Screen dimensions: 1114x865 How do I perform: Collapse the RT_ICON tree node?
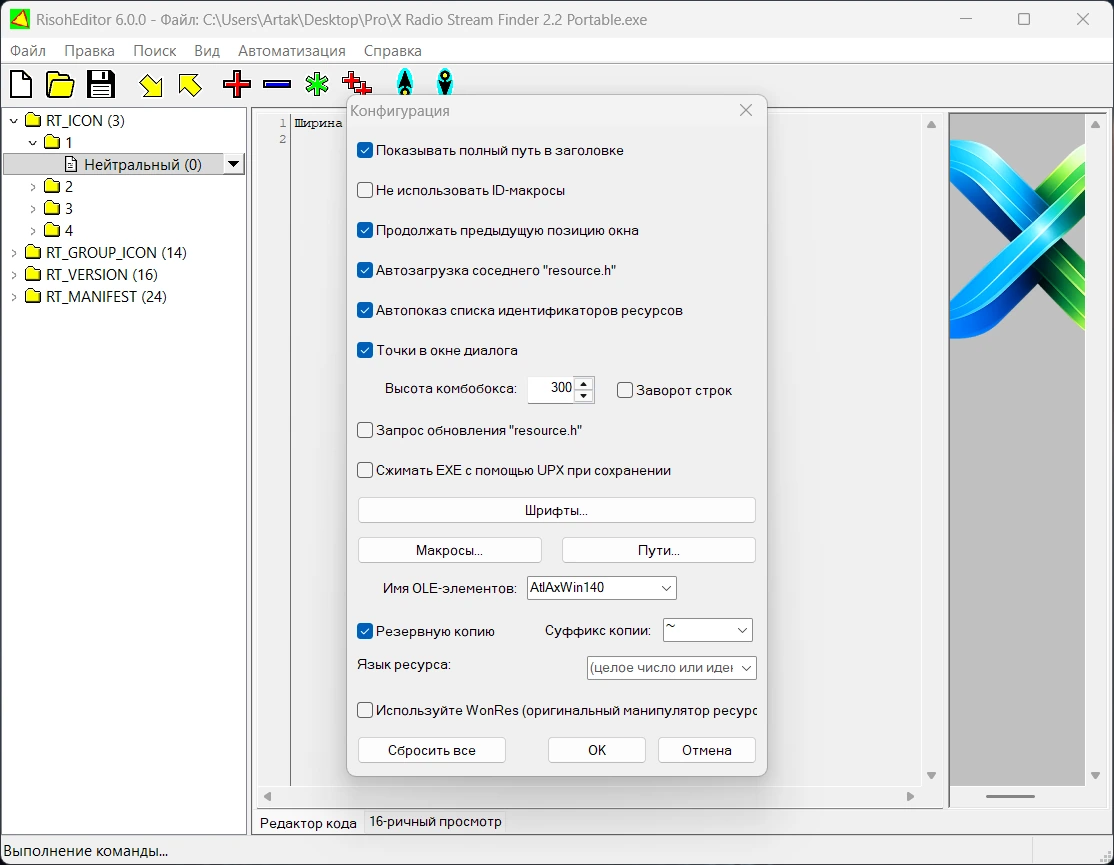[13, 121]
